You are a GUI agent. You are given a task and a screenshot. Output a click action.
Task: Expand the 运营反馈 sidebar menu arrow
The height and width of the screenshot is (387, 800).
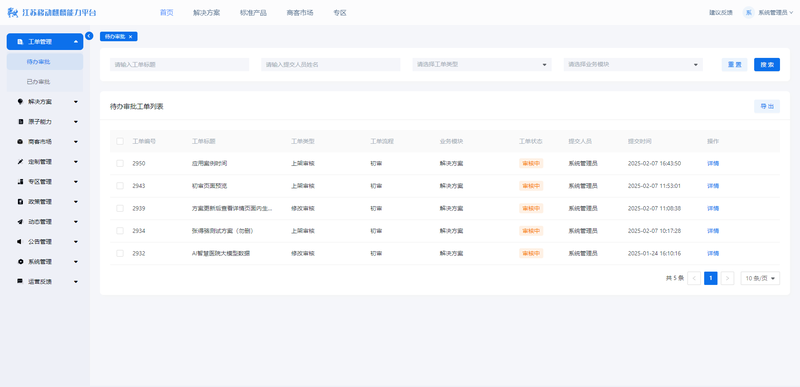tap(76, 281)
